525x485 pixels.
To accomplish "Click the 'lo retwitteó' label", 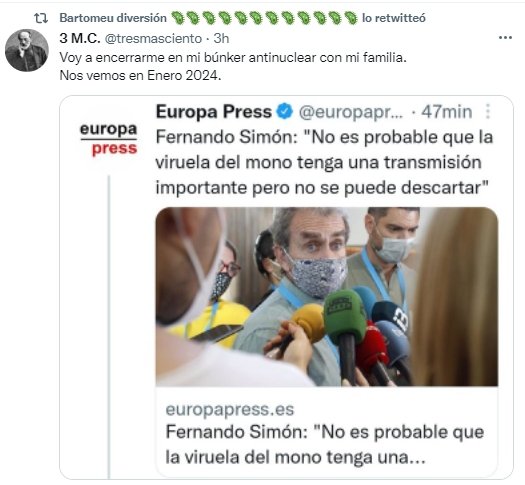I will [x=394, y=18].
